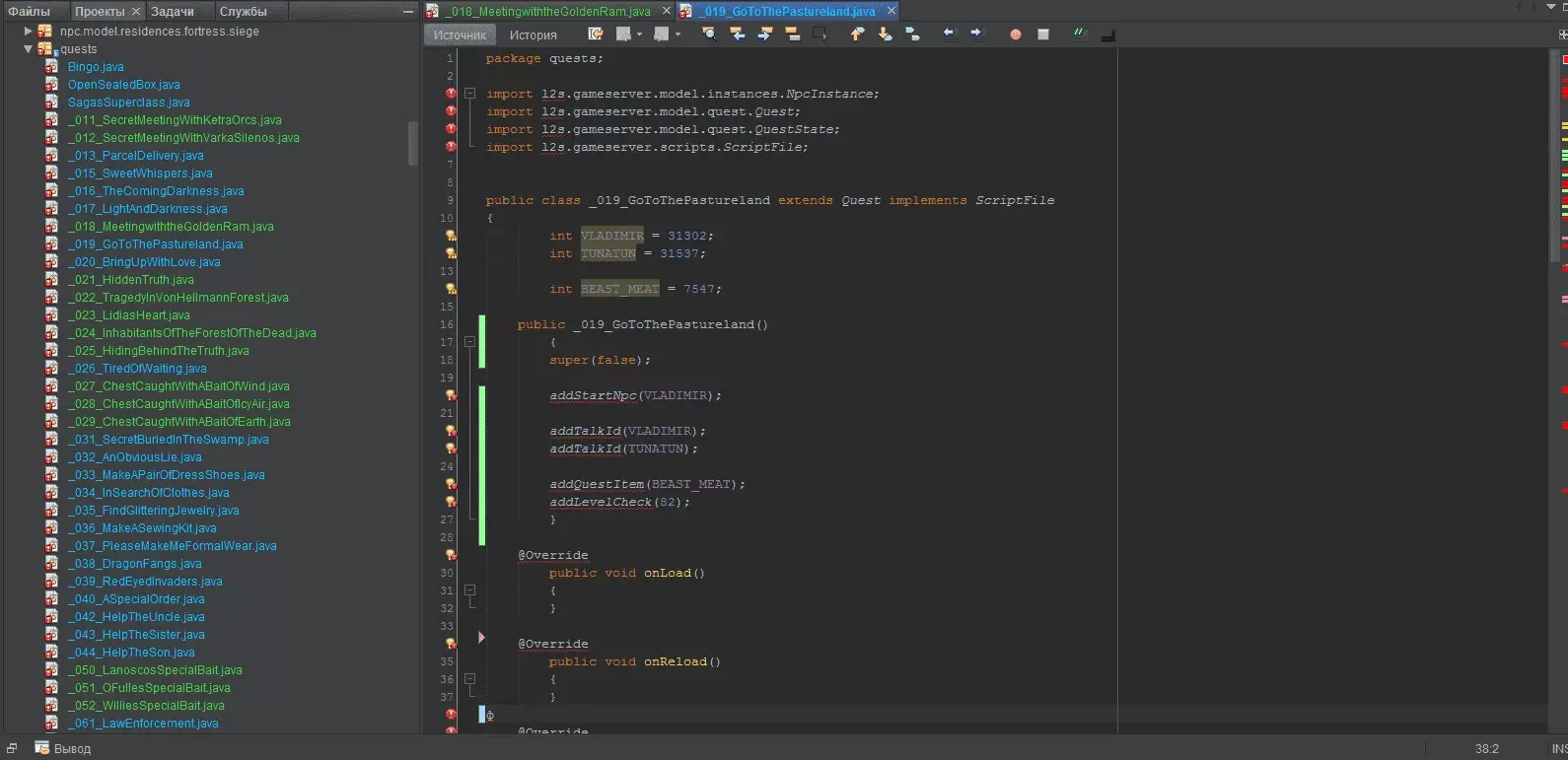Select _026_TiredOfWaiting.java file
The image size is (1568, 760).
[137, 369]
